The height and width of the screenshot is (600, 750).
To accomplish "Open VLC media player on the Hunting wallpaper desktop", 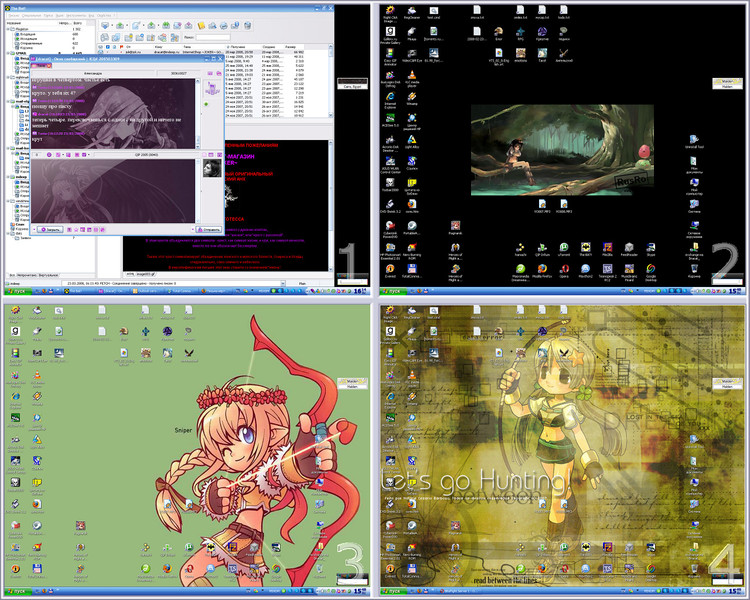I will point(411,377).
